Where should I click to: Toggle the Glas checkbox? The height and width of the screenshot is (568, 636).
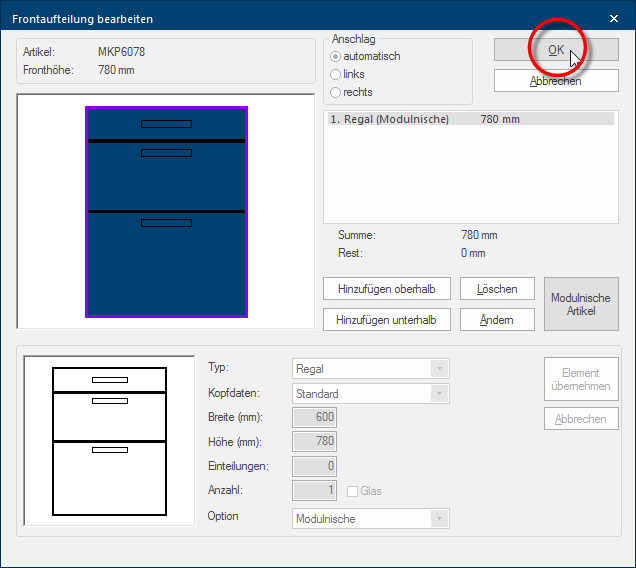click(353, 491)
